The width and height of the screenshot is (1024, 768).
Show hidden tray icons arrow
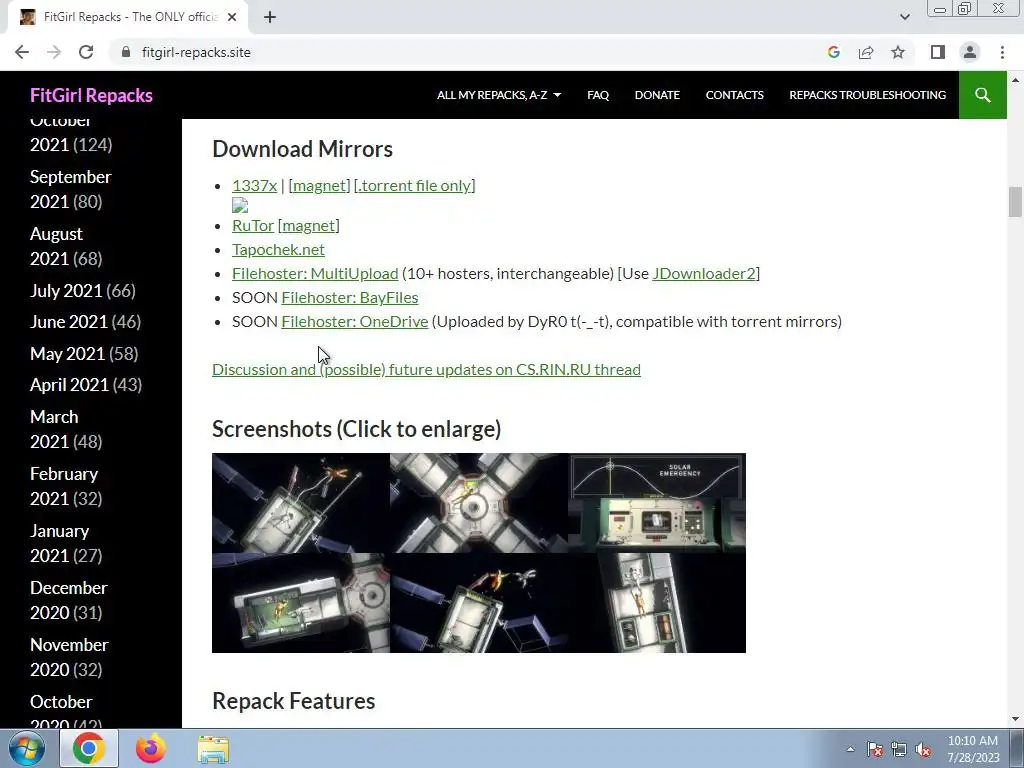pos(850,749)
